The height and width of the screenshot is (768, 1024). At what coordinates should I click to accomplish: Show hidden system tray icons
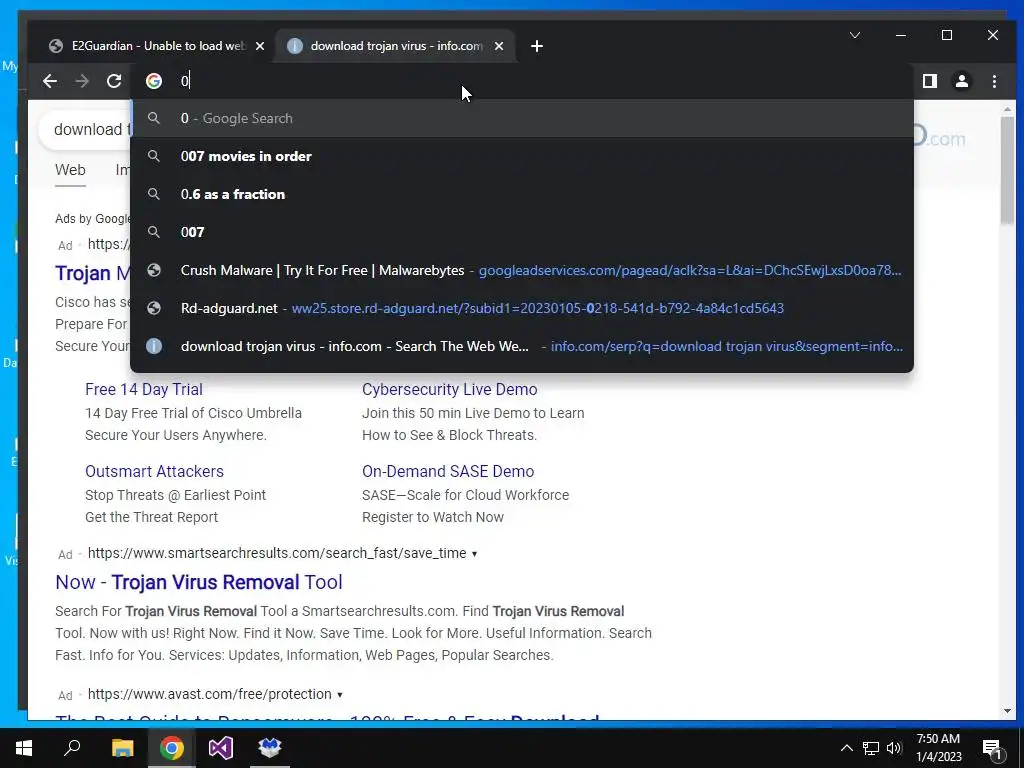[x=846, y=748]
